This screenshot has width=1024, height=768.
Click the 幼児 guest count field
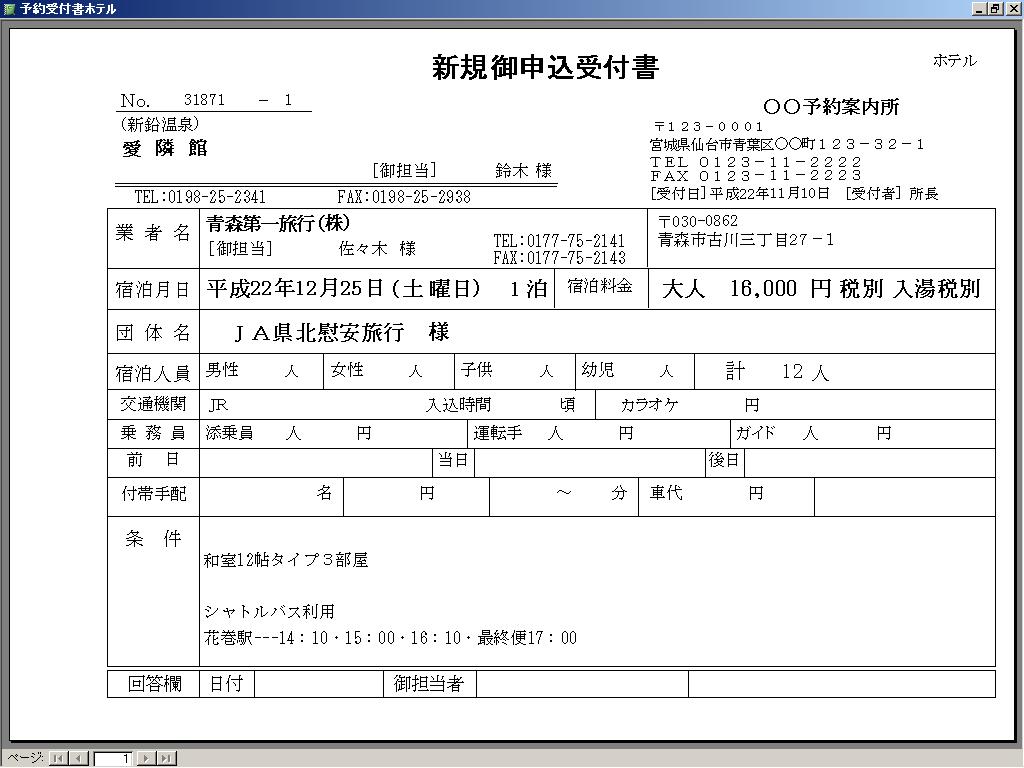tap(635, 372)
